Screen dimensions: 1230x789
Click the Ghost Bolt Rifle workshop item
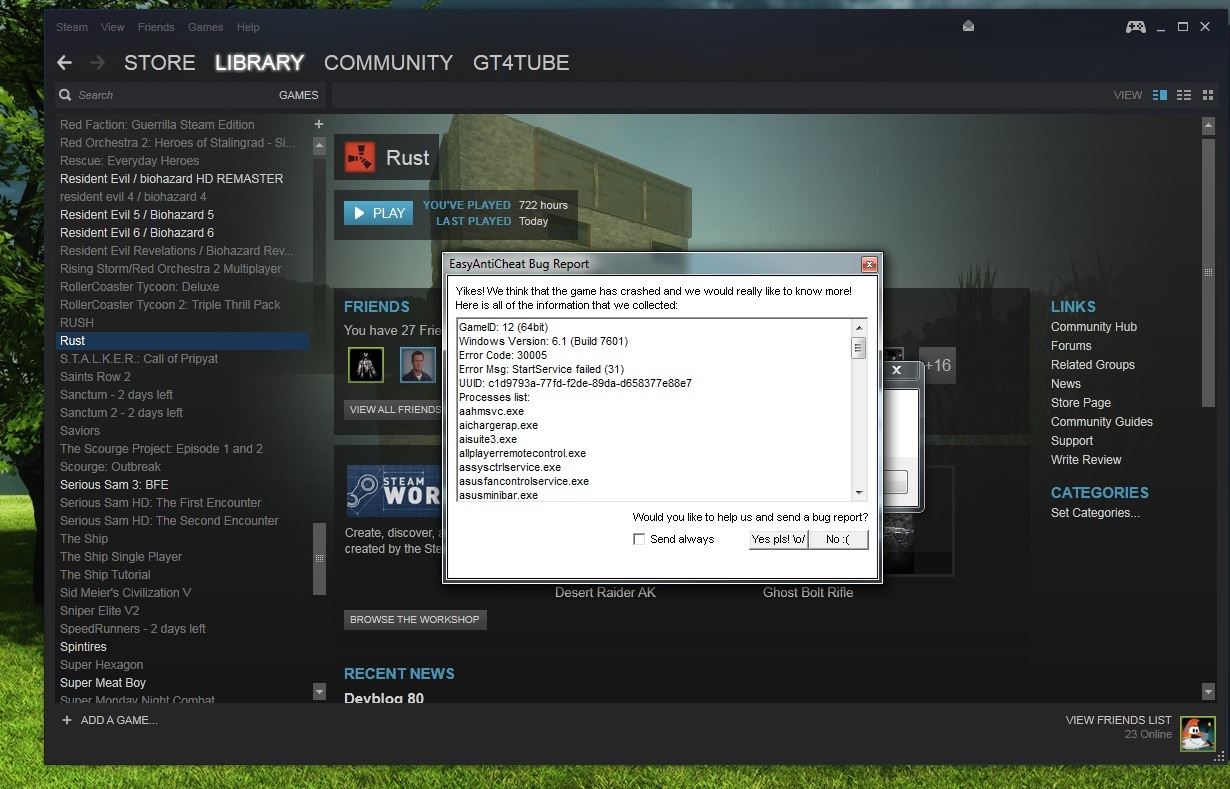[808, 592]
